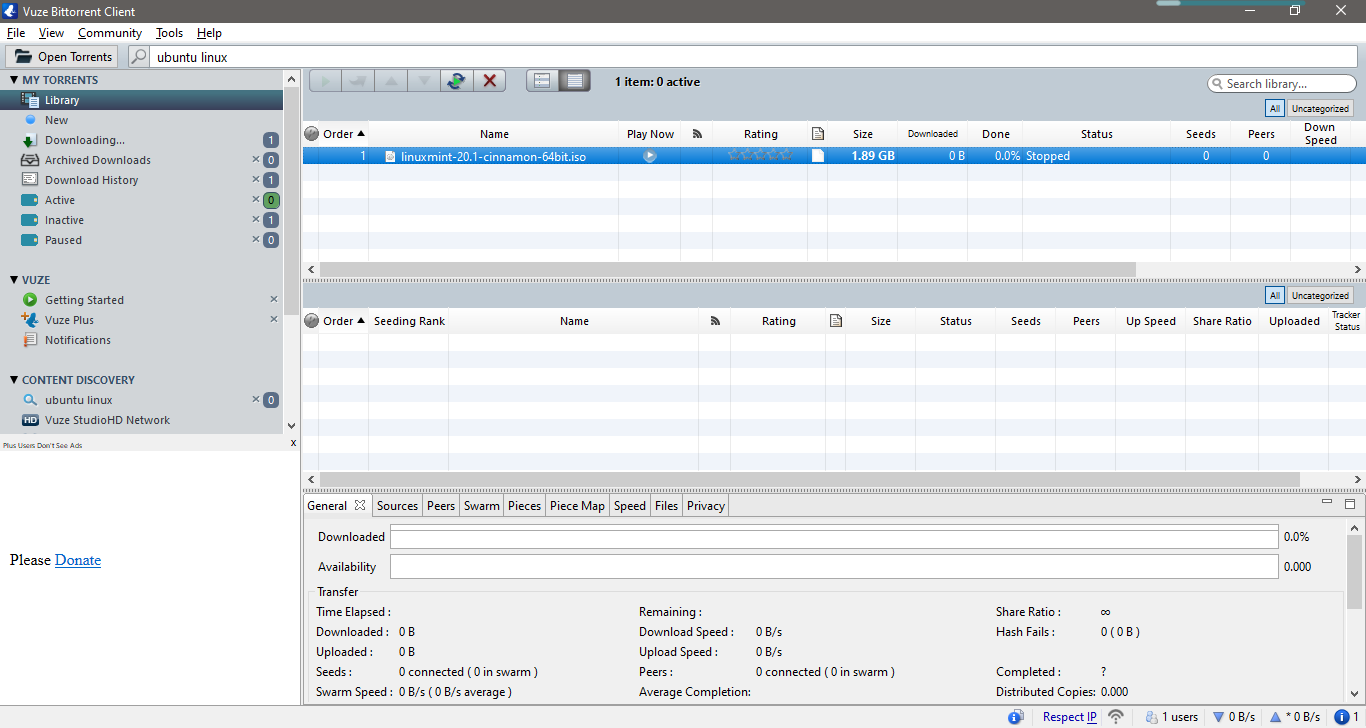This screenshot has height=728, width=1366.
Task: Close the ubuntu linux search entry
Action: coord(255,400)
